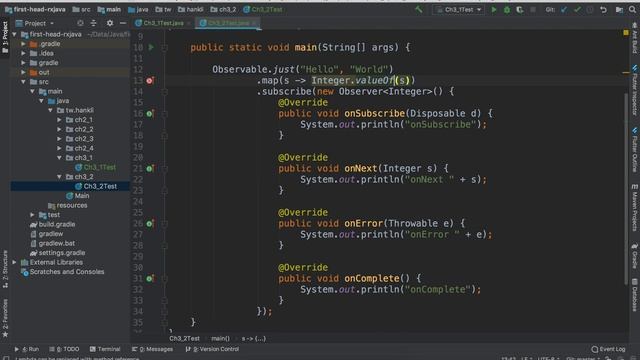This screenshot has height=360, width=640.
Task: Click the editor vertical scrollbar
Action: click(626, 188)
